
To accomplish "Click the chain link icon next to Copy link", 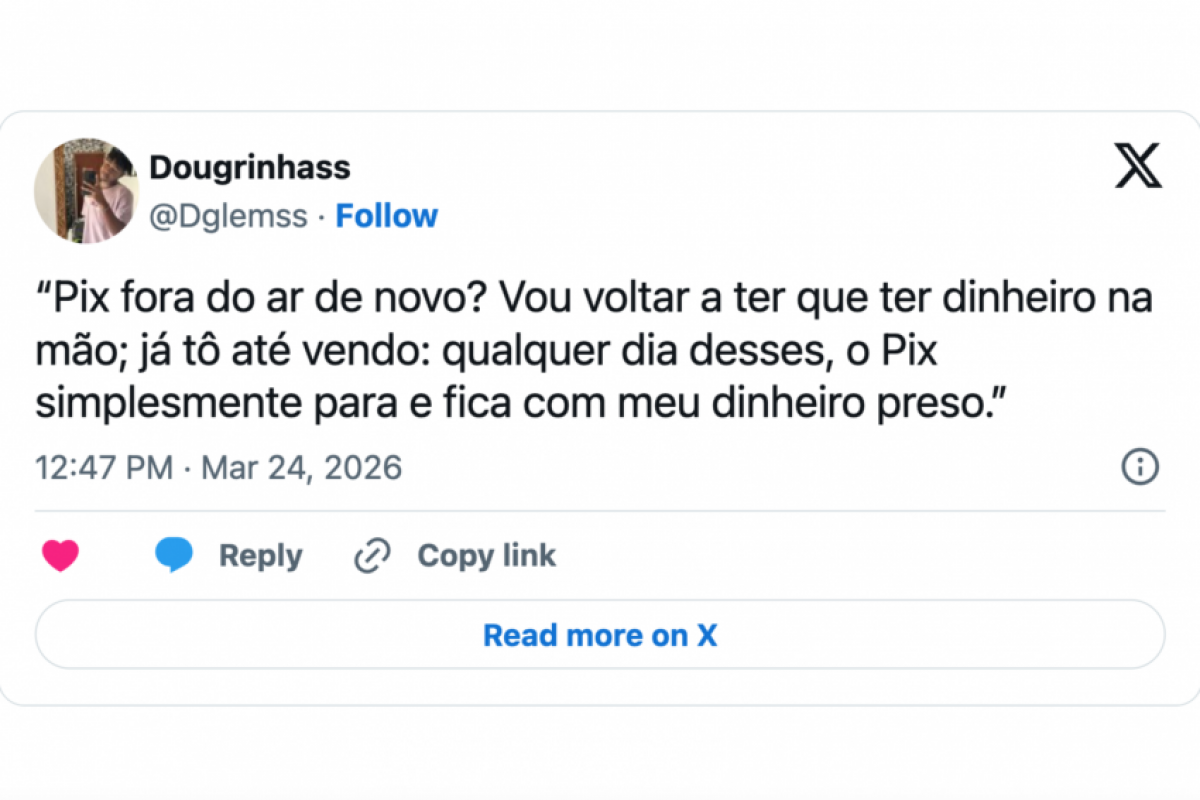I will (x=371, y=555).
